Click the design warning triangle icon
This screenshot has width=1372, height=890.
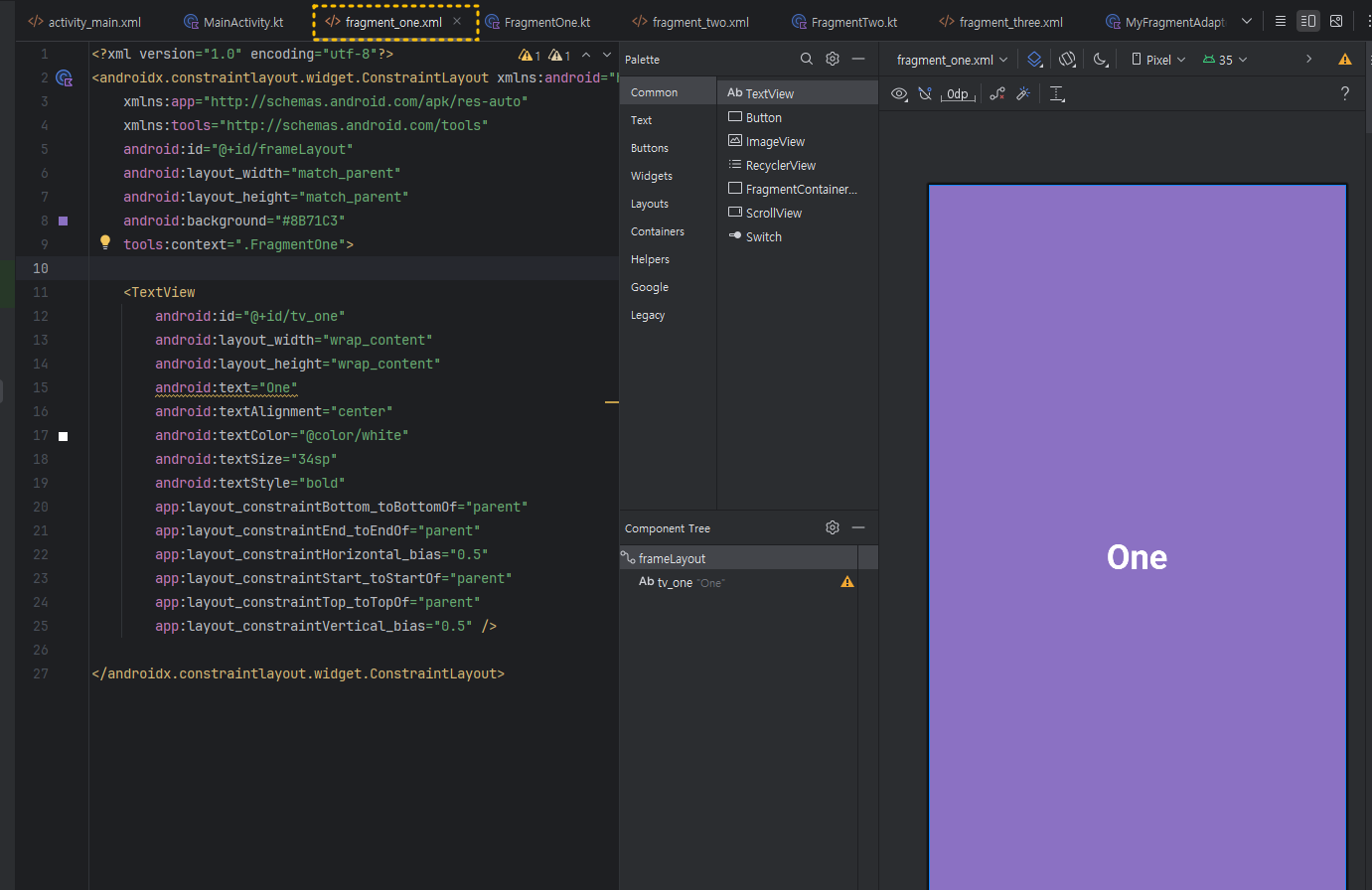point(1345,60)
